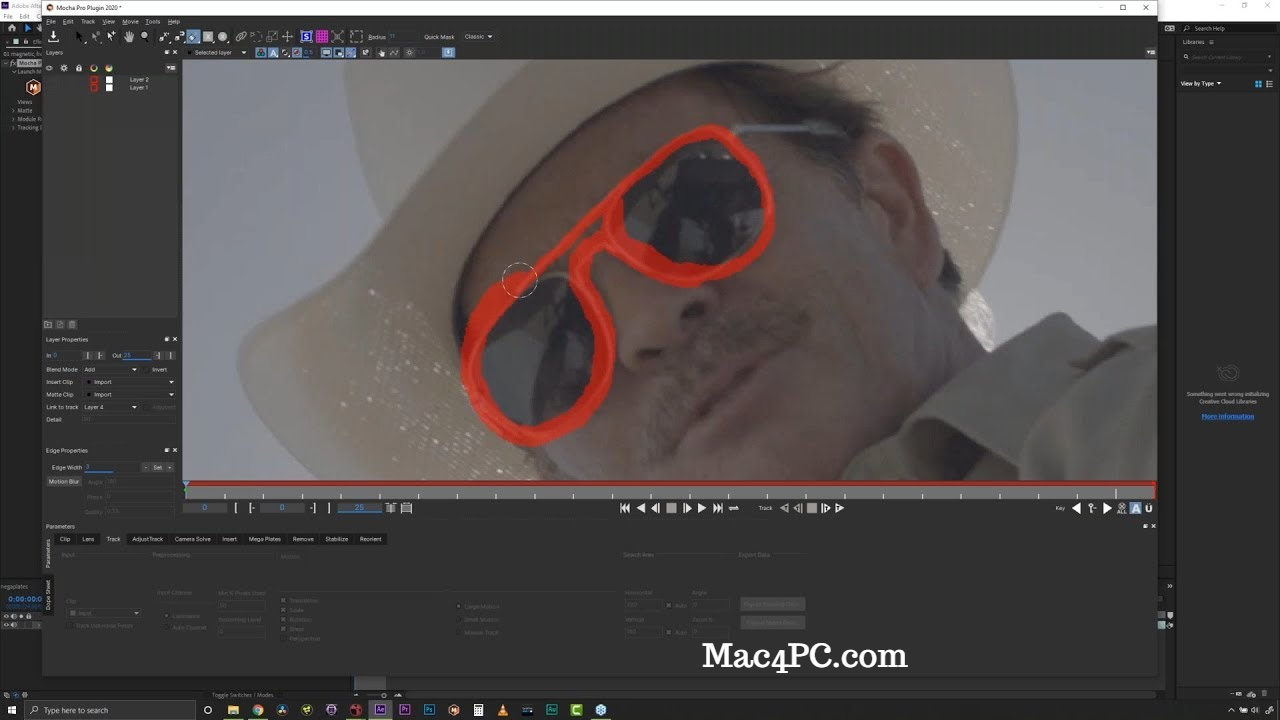Click the More information link in Libraries
1280x720 pixels.
(x=1227, y=416)
